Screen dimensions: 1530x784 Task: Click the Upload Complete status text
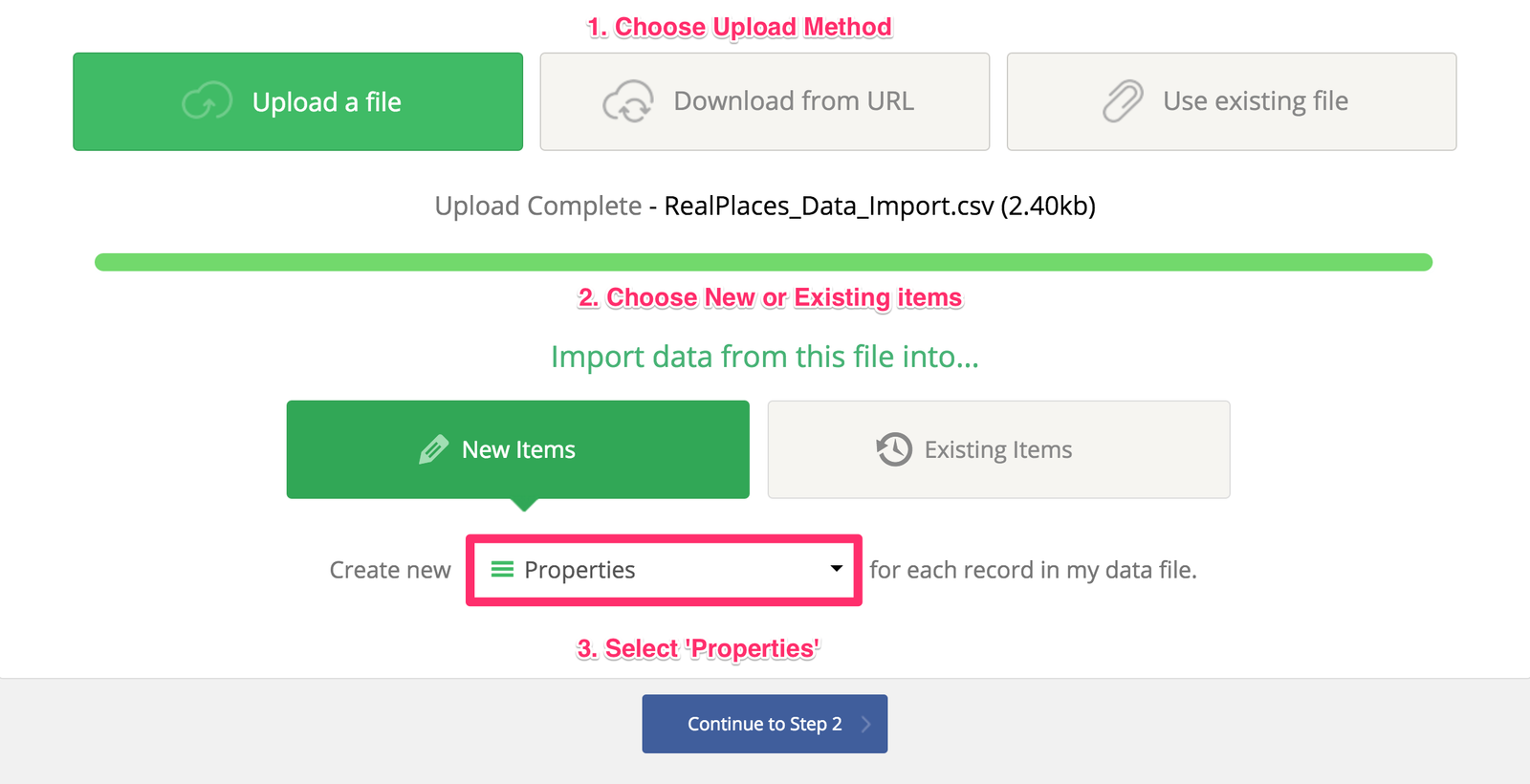(537, 207)
